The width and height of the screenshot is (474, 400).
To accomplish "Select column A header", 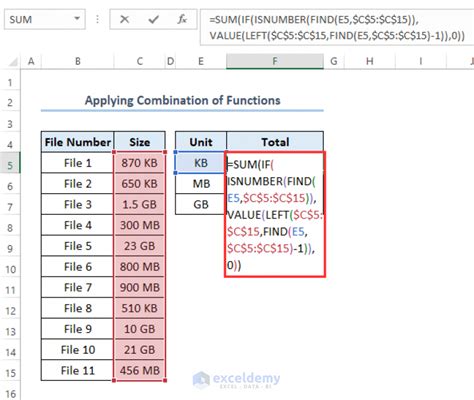I will 31,61.
